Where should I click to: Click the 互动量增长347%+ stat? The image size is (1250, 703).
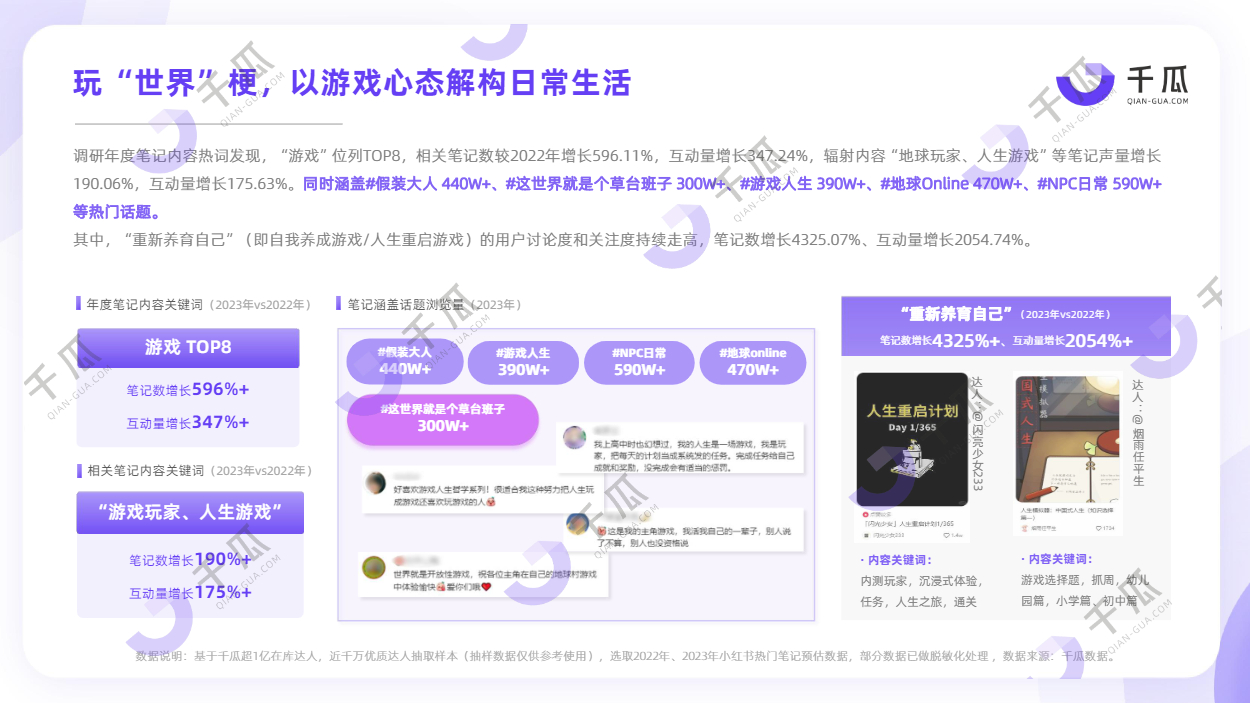188,422
